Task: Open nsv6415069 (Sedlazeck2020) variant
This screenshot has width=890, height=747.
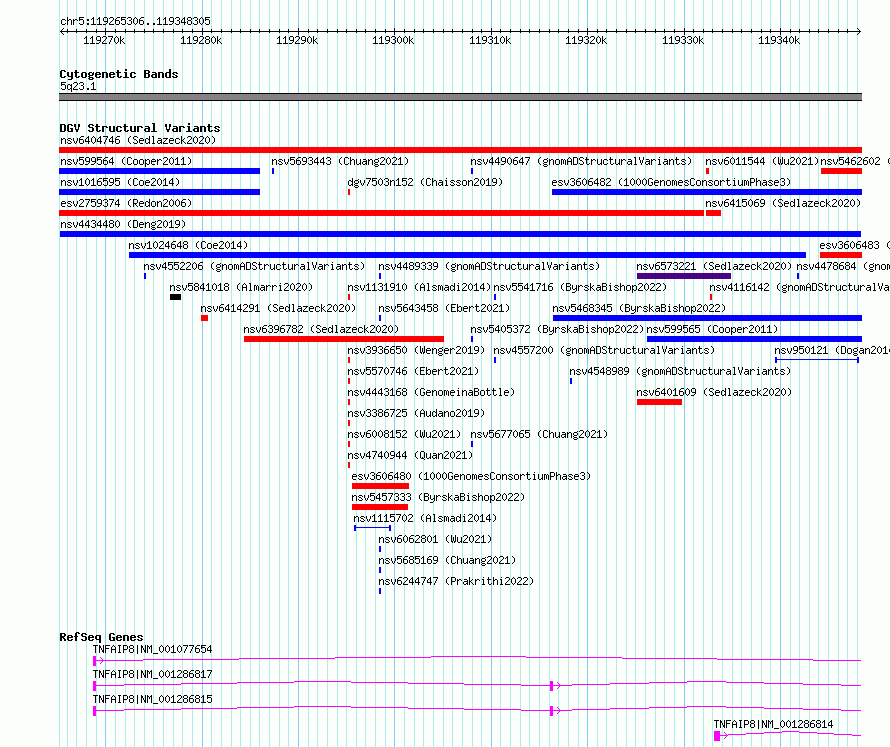Action: coord(783,203)
